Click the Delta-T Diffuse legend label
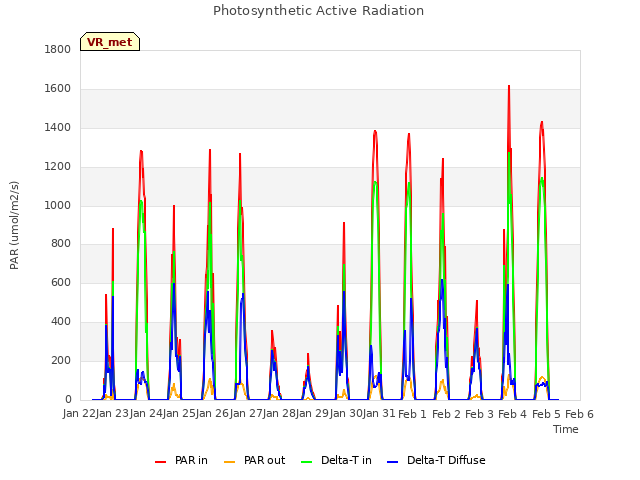 [x=446, y=460]
